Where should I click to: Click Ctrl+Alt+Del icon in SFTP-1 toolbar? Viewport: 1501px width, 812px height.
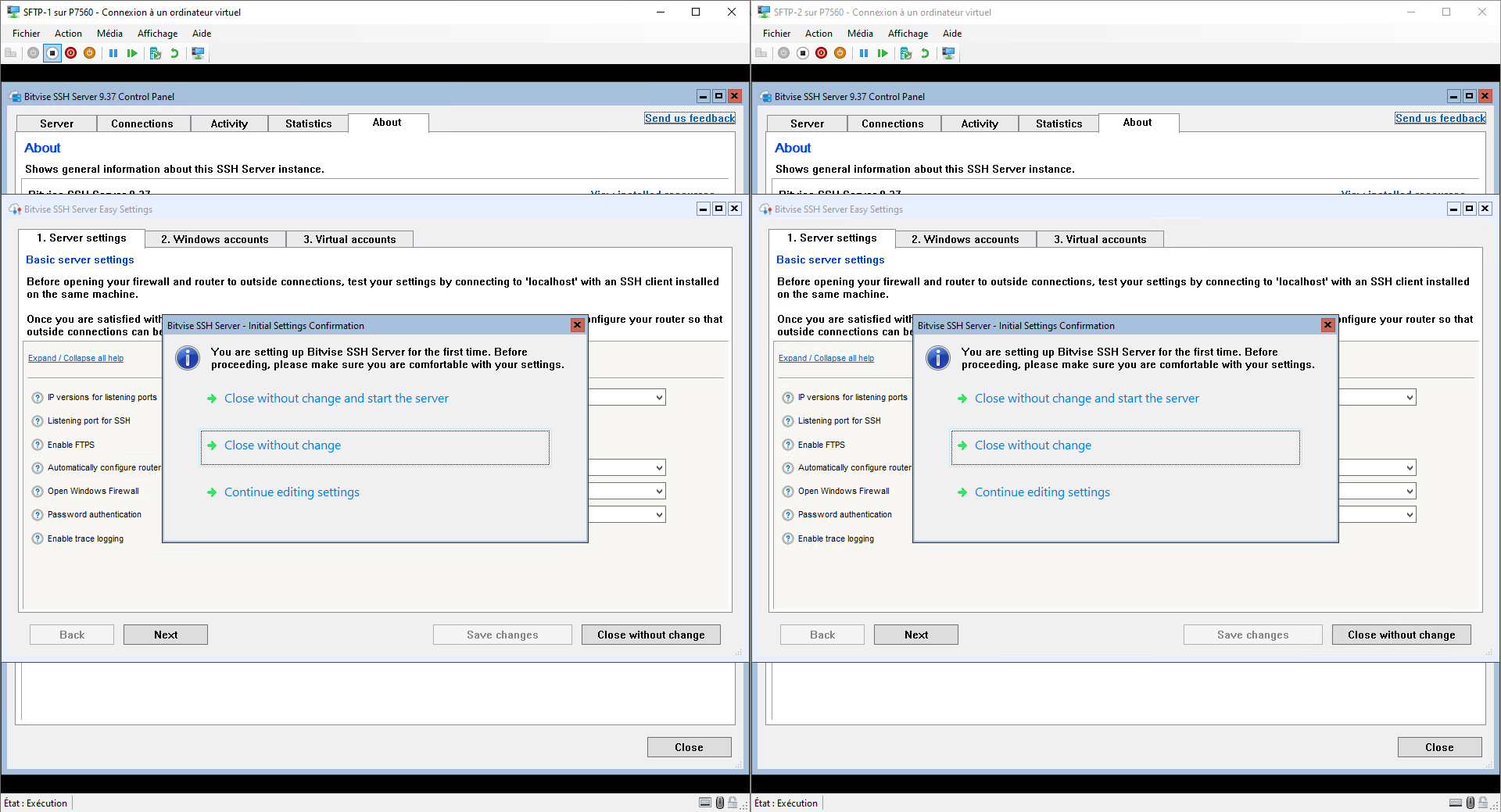click(11, 53)
